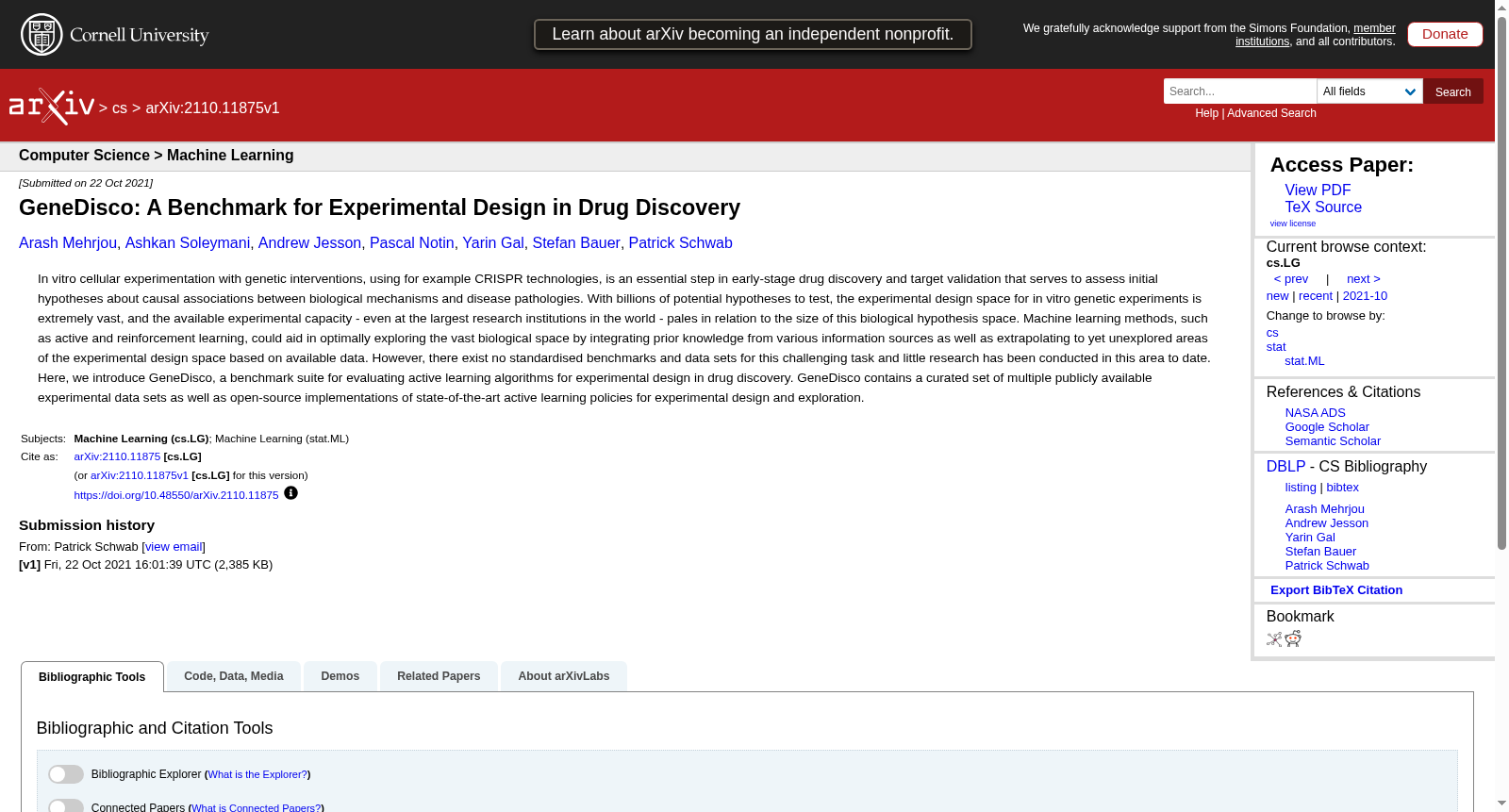Open Advanced Search
The height and width of the screenshot is (812, 1509).
pos(1271,113)
